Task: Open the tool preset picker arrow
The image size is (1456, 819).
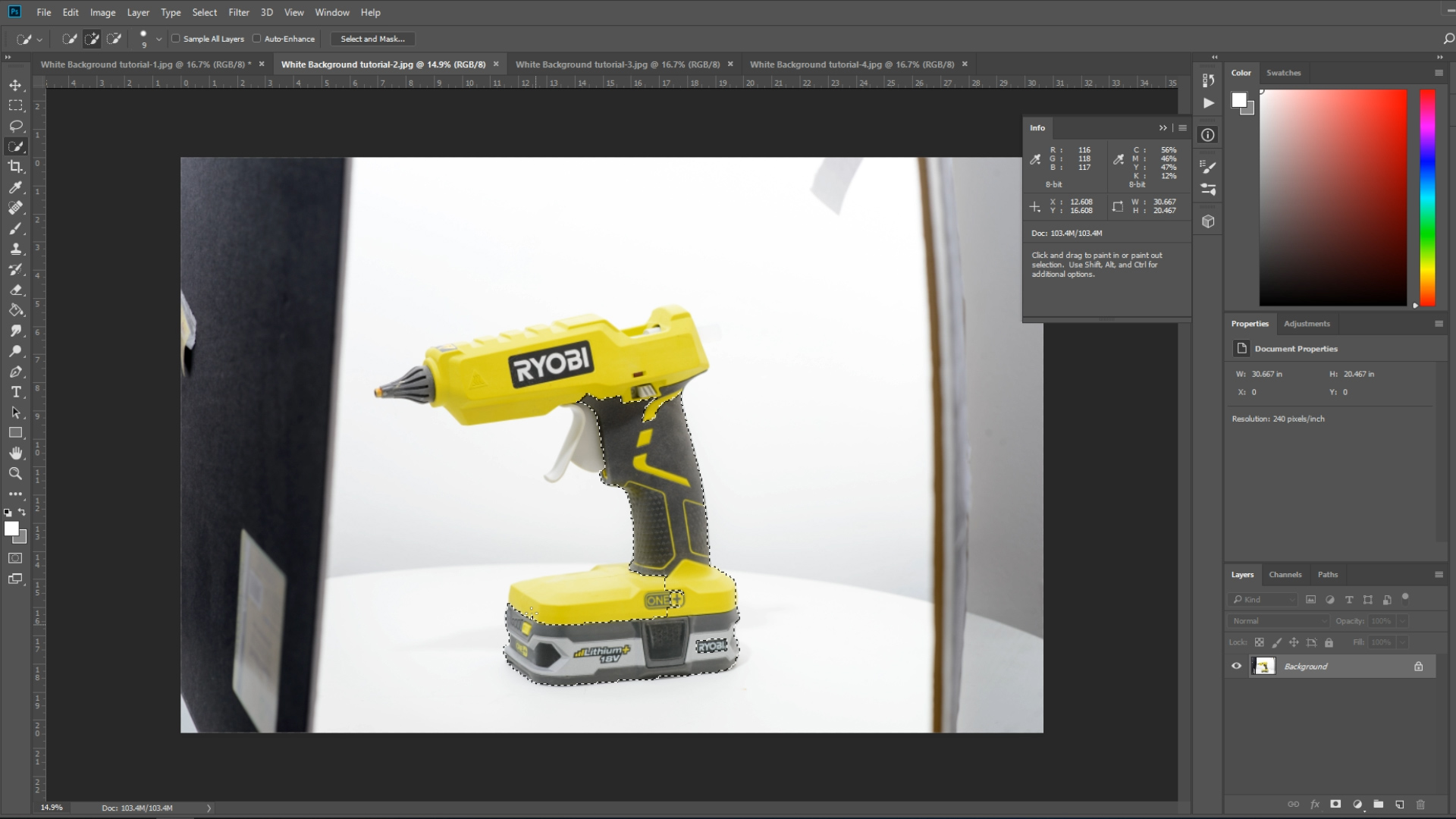Action: pos(39,39)
